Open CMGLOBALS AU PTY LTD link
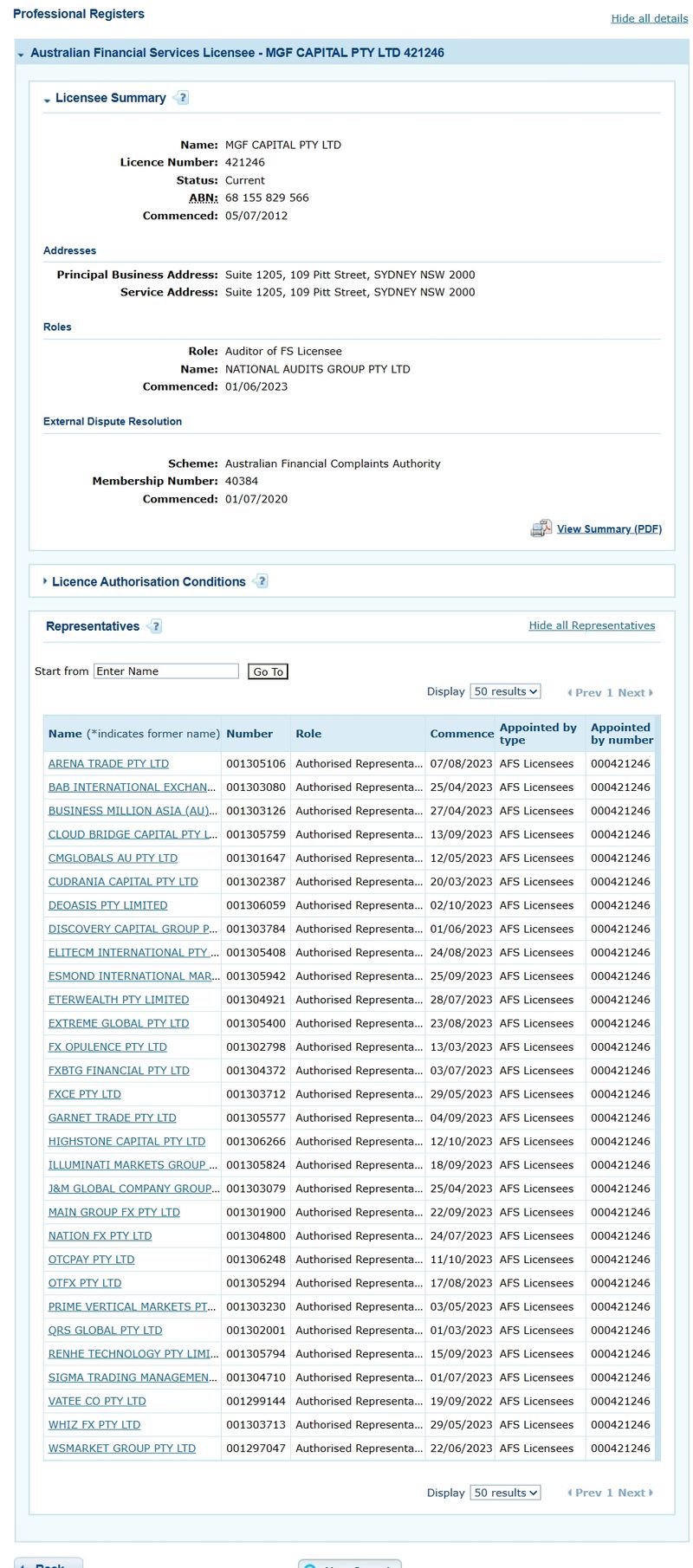The image size is (693, 1568). coord(113,858)
